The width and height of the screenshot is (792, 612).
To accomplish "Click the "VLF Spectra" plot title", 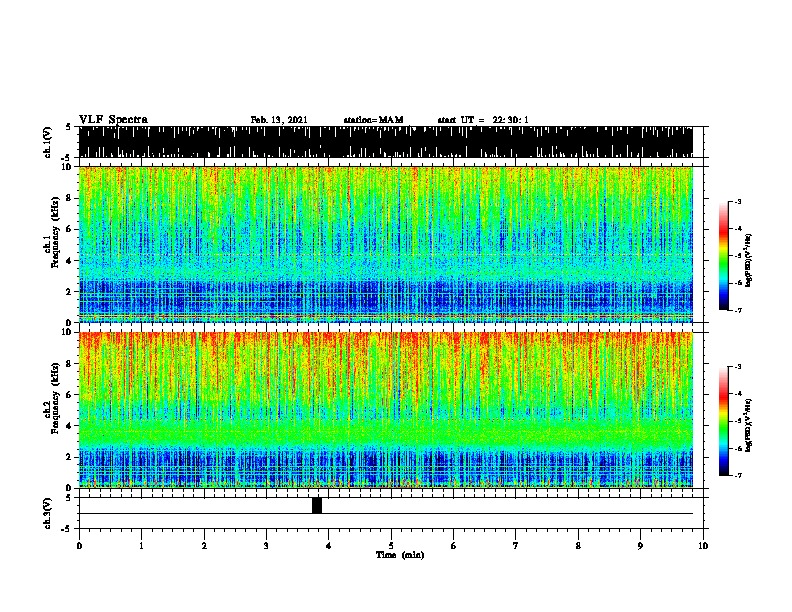I will point(113,120).
